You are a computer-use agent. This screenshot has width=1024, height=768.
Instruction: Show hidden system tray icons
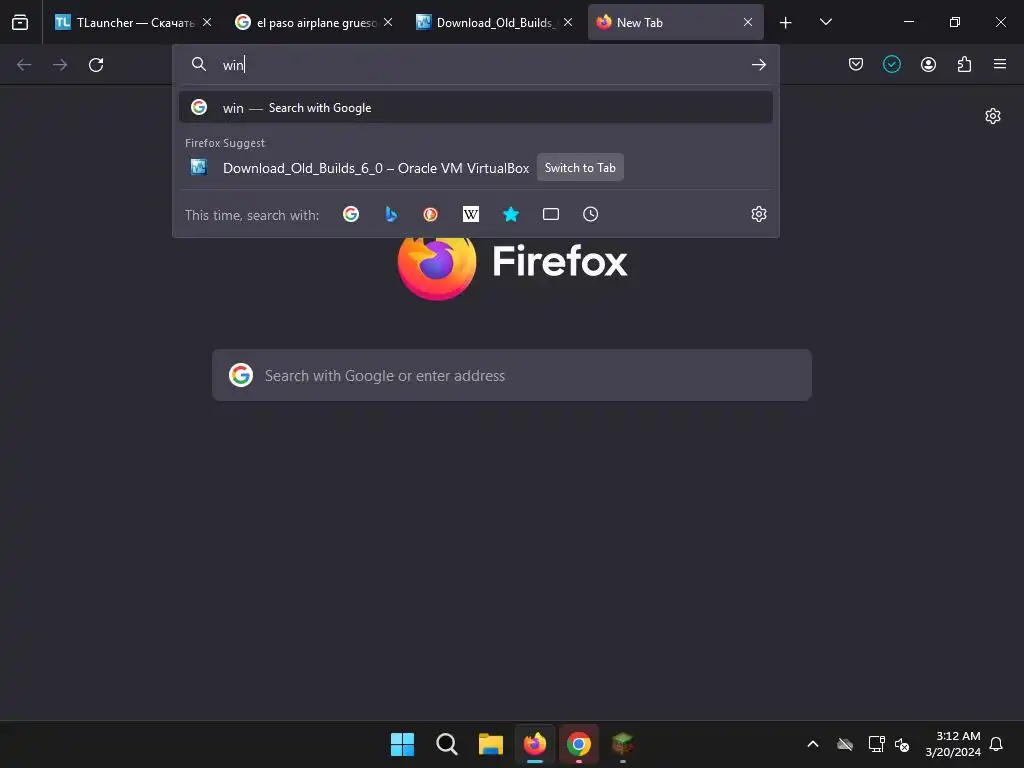coord(813,744)
